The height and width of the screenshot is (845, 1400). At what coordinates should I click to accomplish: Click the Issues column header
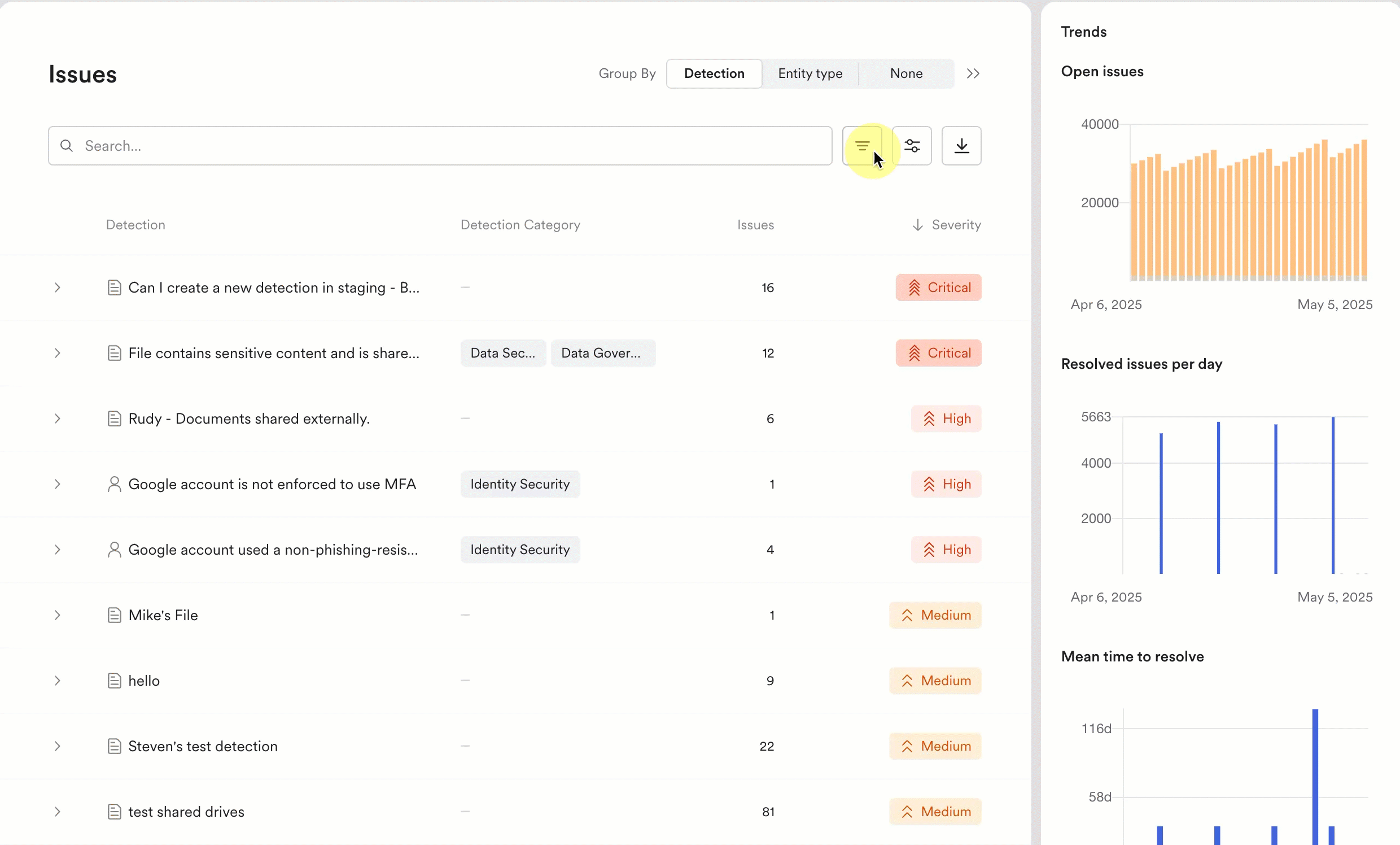pyautogui.click(x=756, y=225)
